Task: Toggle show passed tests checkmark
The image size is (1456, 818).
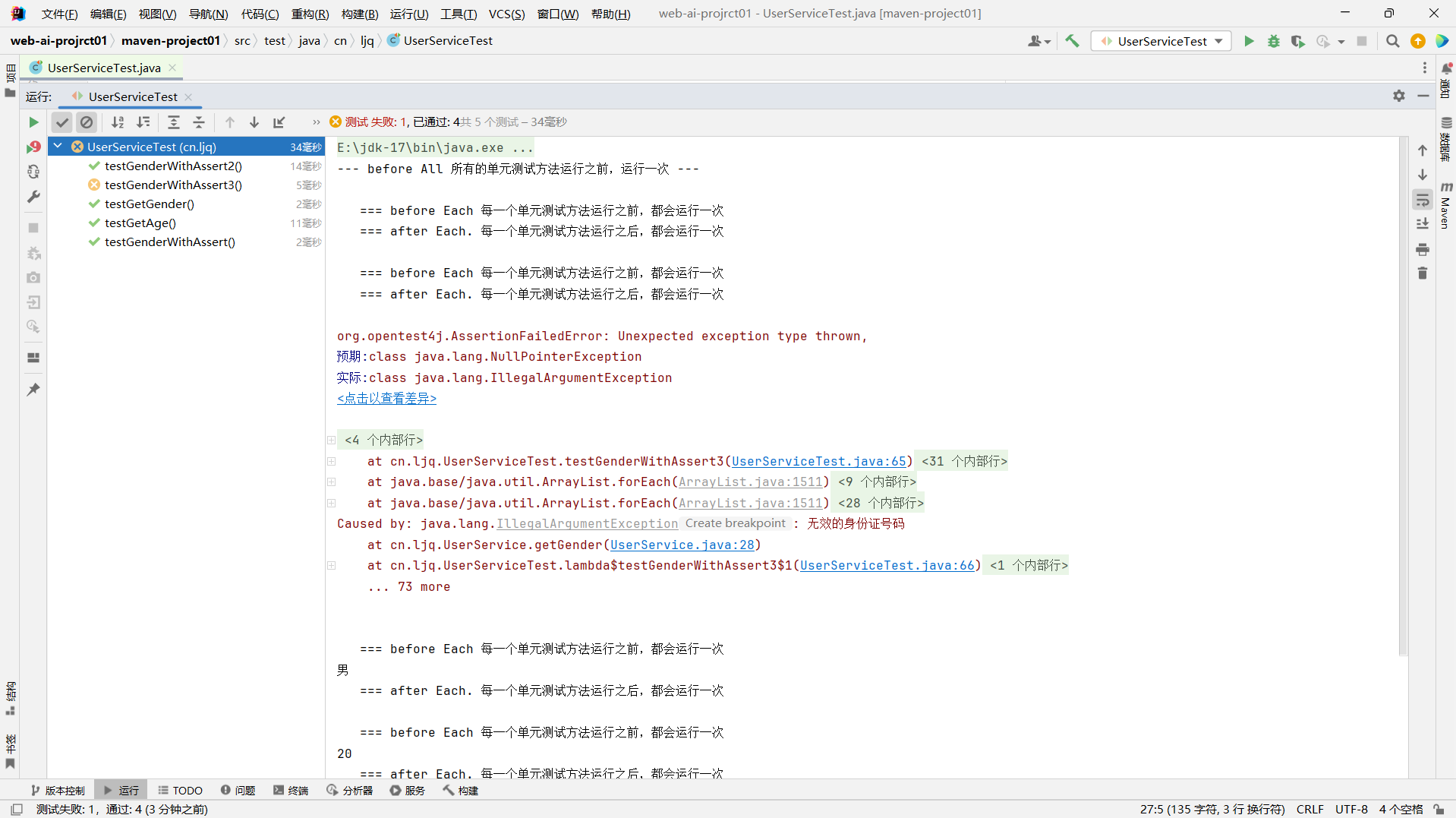Action: 62,122
